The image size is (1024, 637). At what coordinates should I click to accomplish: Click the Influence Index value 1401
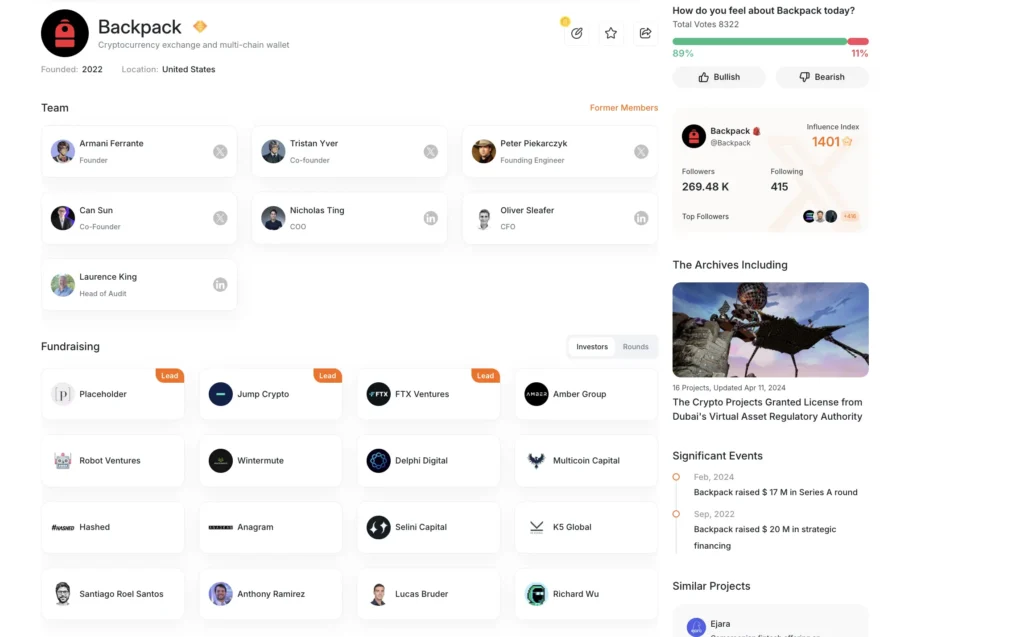point(825,142)
